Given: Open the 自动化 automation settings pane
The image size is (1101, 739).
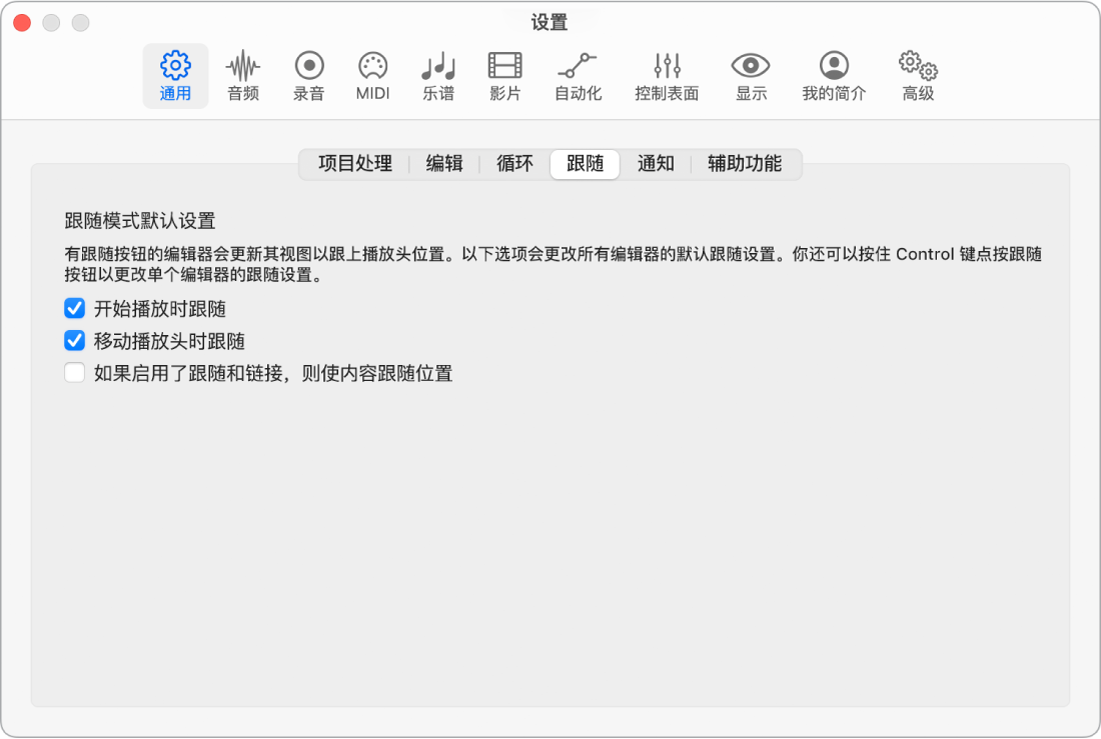Looking at the screenshot, I should [578, 76].
